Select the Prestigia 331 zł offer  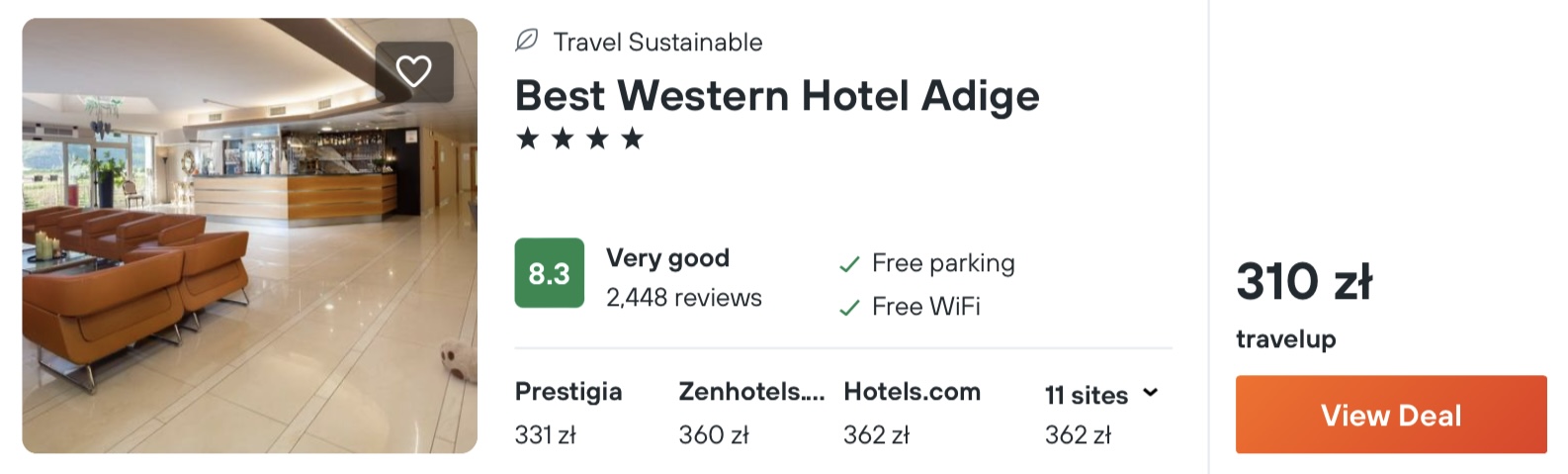[x=568, y=413]
